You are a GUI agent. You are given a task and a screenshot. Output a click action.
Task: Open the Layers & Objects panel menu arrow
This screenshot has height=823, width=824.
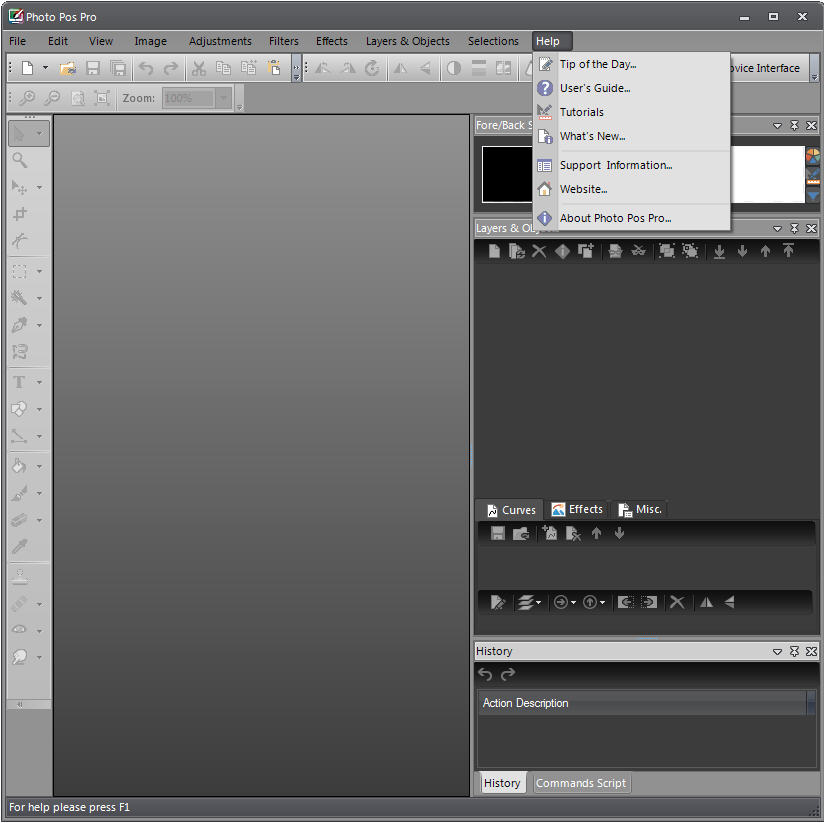click(x=777, y=228)
